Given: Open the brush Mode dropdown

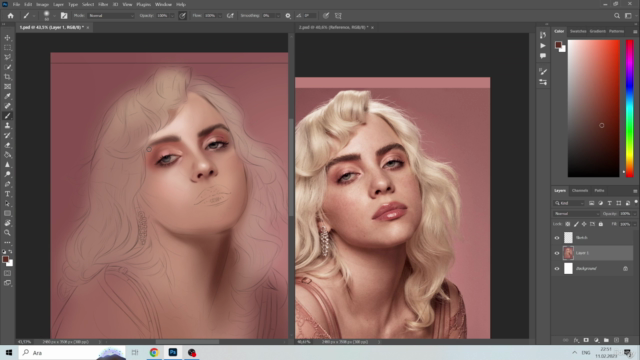Looking at the screenshot, I should point(111,16).
